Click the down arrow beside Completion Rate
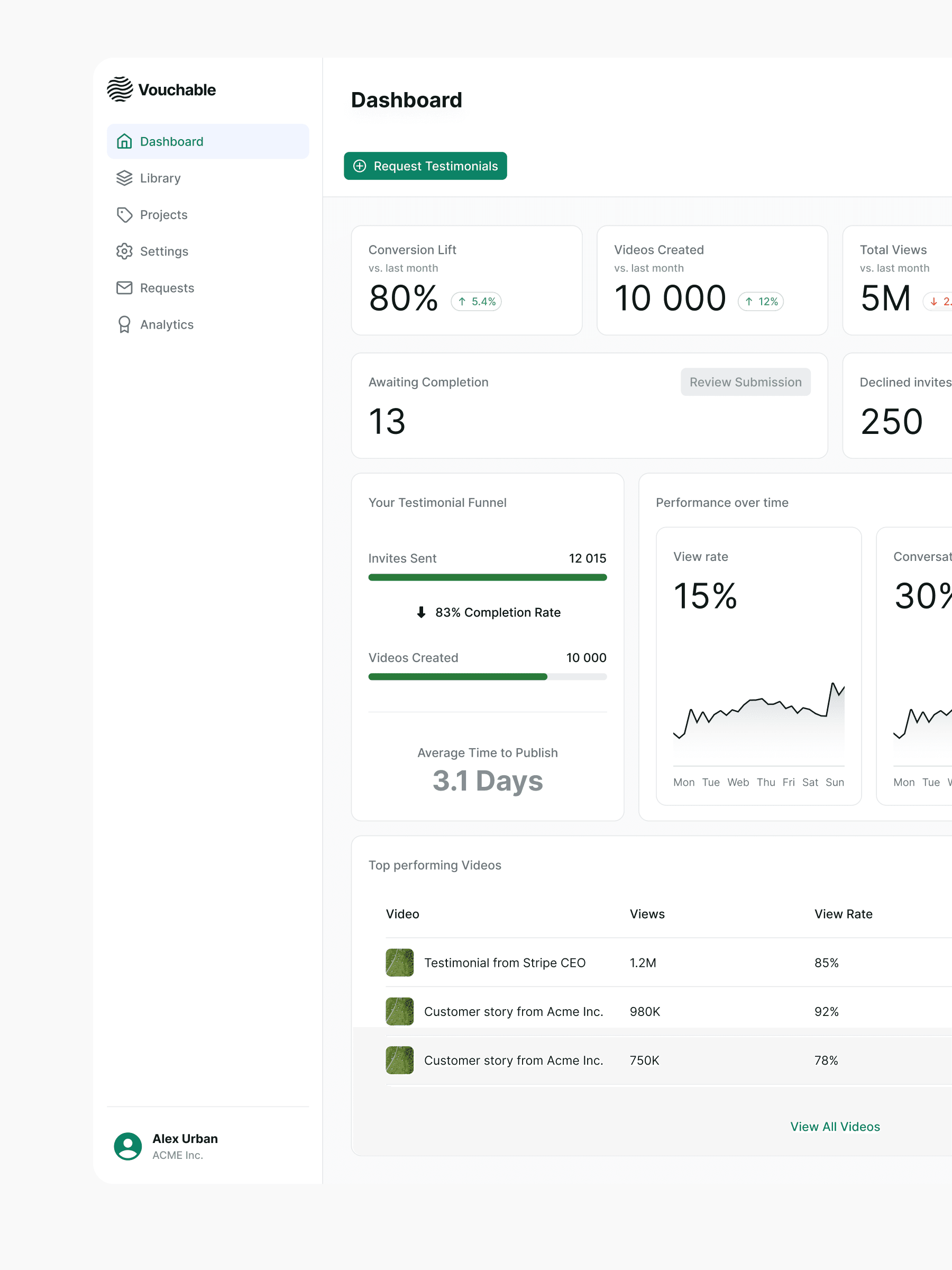The height and width of the screenshot is (1270, 952). tap(421, 612)
